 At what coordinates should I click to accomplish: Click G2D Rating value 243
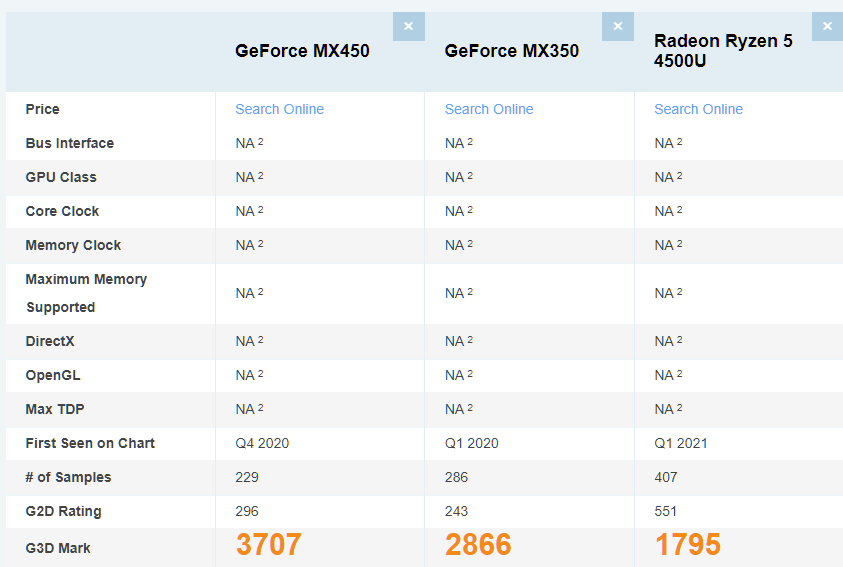456,511
